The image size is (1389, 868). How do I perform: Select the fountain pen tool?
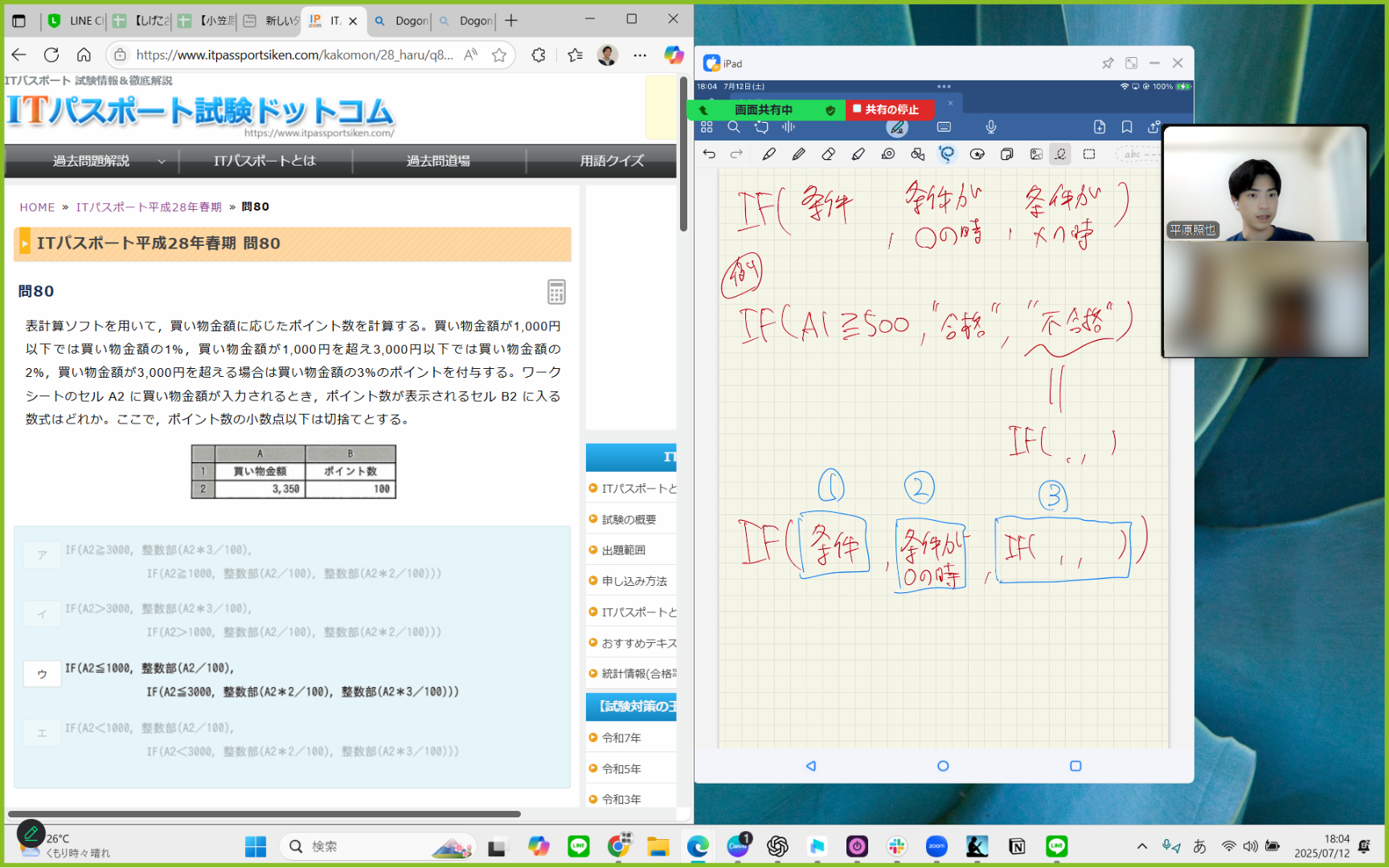(768, 154)
